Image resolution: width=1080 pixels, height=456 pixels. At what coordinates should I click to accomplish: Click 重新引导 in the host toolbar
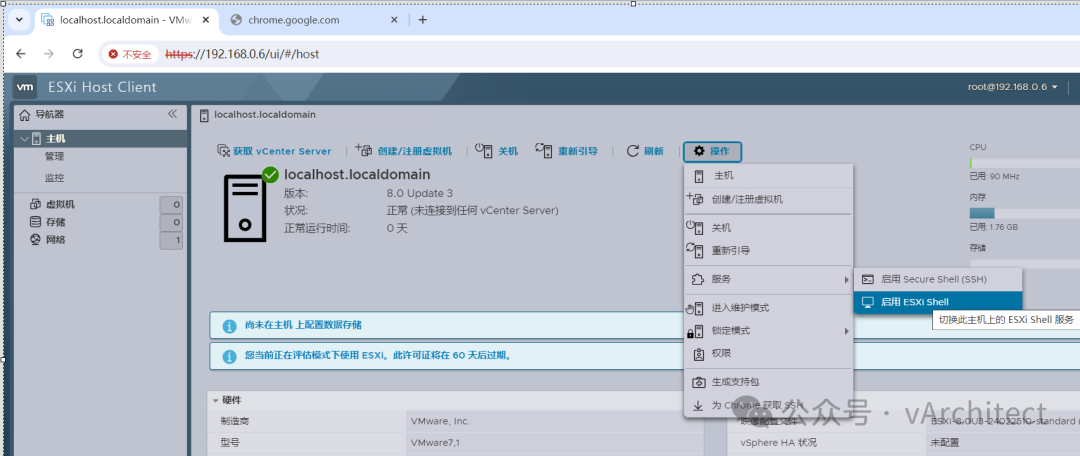point(565,151)
